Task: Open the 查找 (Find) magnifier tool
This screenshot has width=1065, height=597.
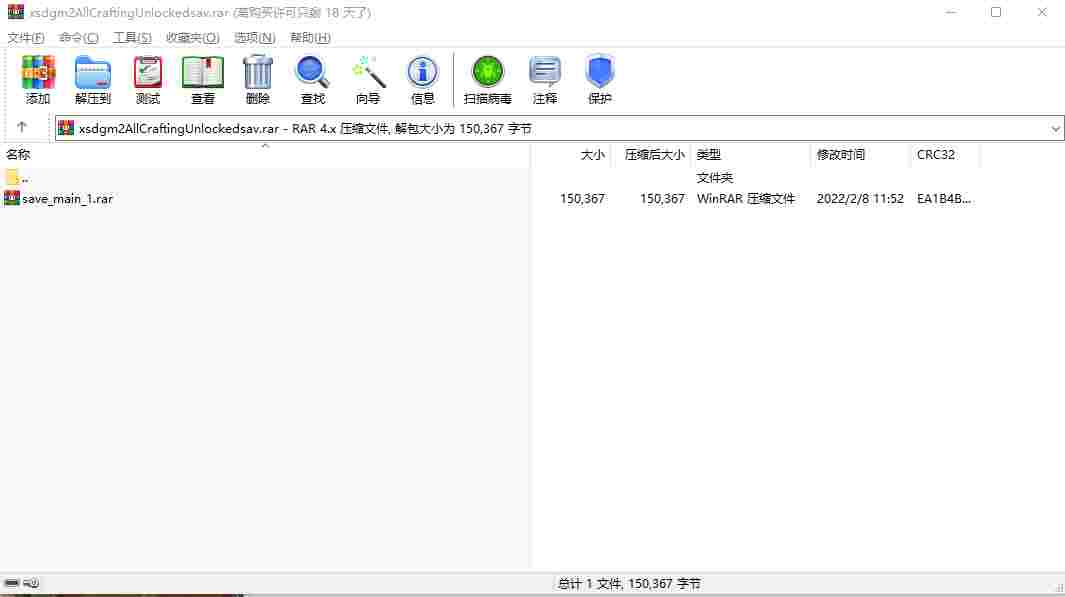Action: (x=312, y=79)
